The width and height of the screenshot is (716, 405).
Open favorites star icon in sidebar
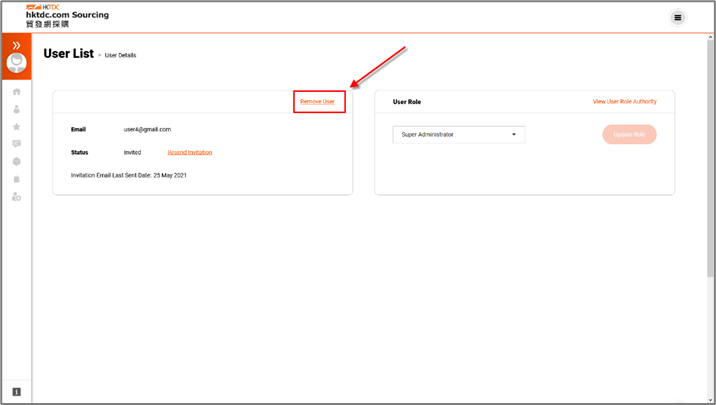point(16,127)
